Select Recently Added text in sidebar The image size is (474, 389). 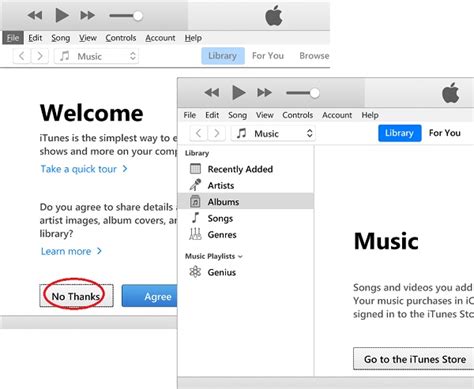[240, 169]
